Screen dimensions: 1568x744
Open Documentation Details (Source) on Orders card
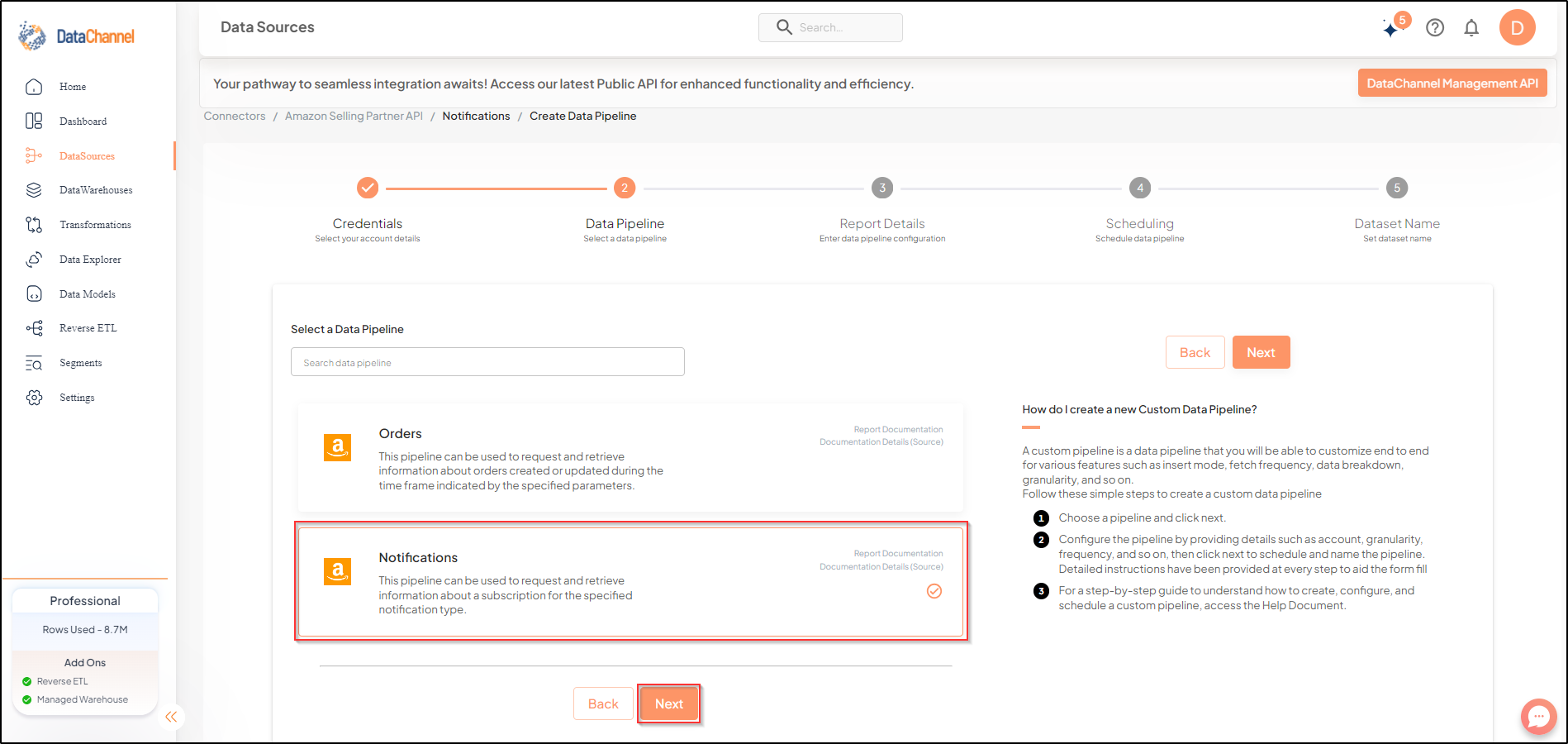point(881,442)
